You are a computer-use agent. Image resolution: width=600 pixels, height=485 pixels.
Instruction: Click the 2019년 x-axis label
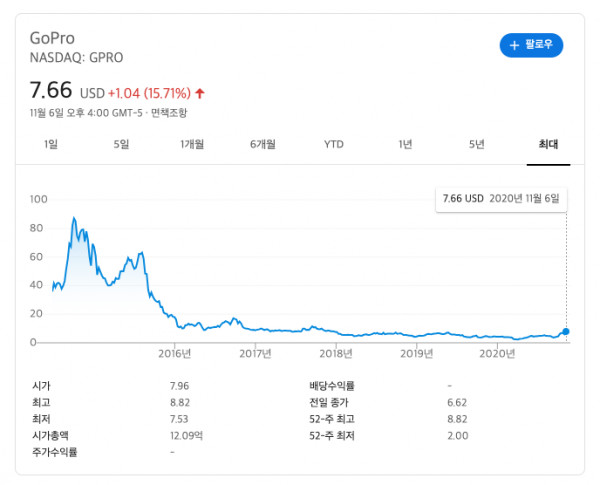(417, 353)
